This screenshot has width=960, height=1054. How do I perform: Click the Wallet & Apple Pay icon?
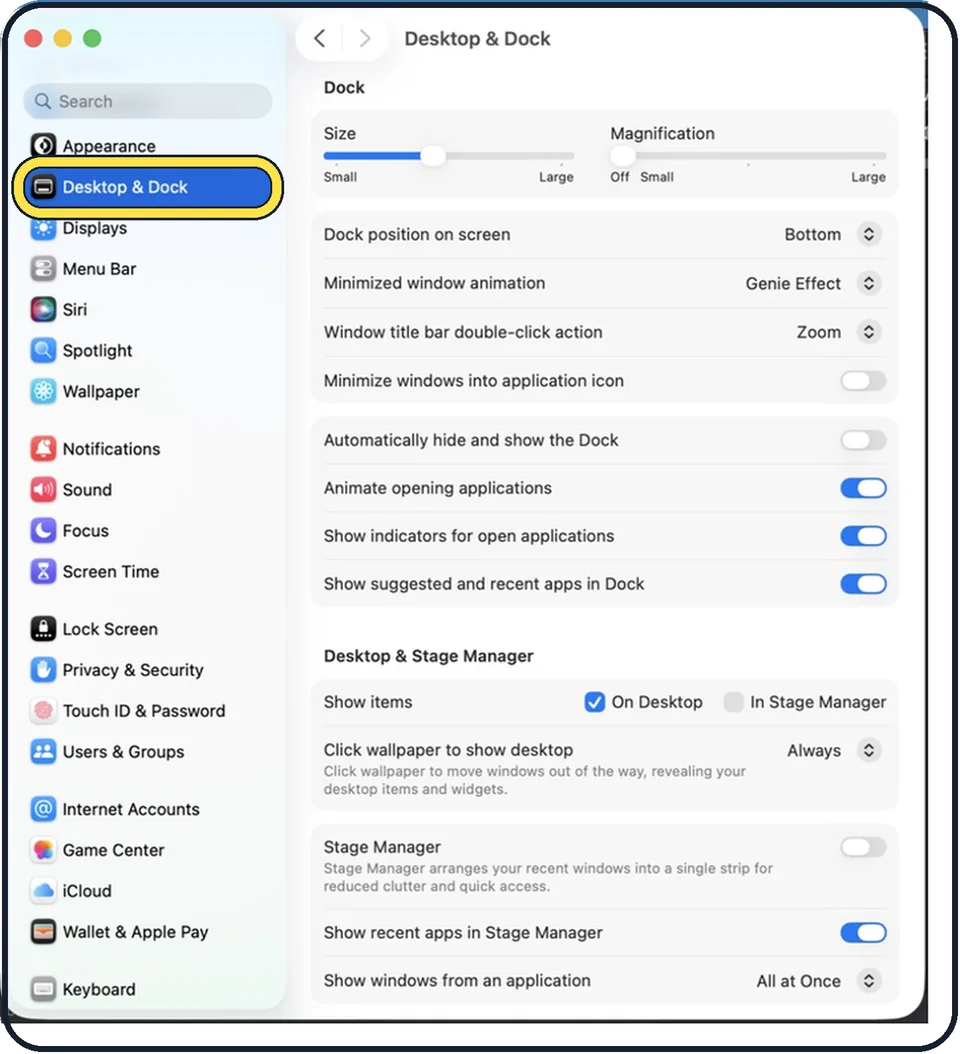[x=44, y=932]
